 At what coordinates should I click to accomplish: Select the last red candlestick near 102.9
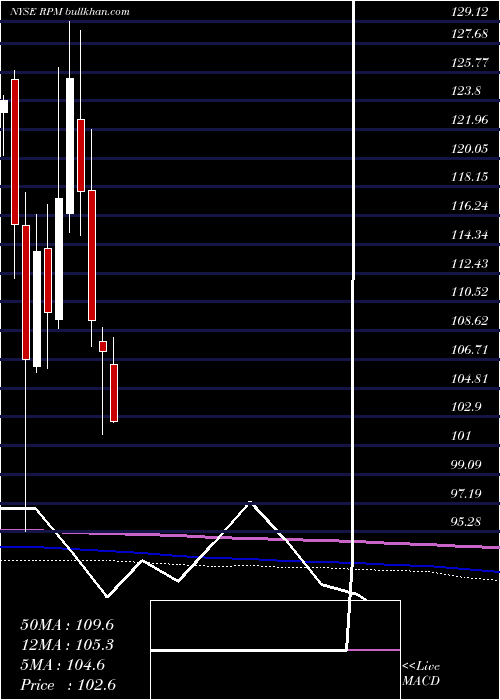[114, 393]
